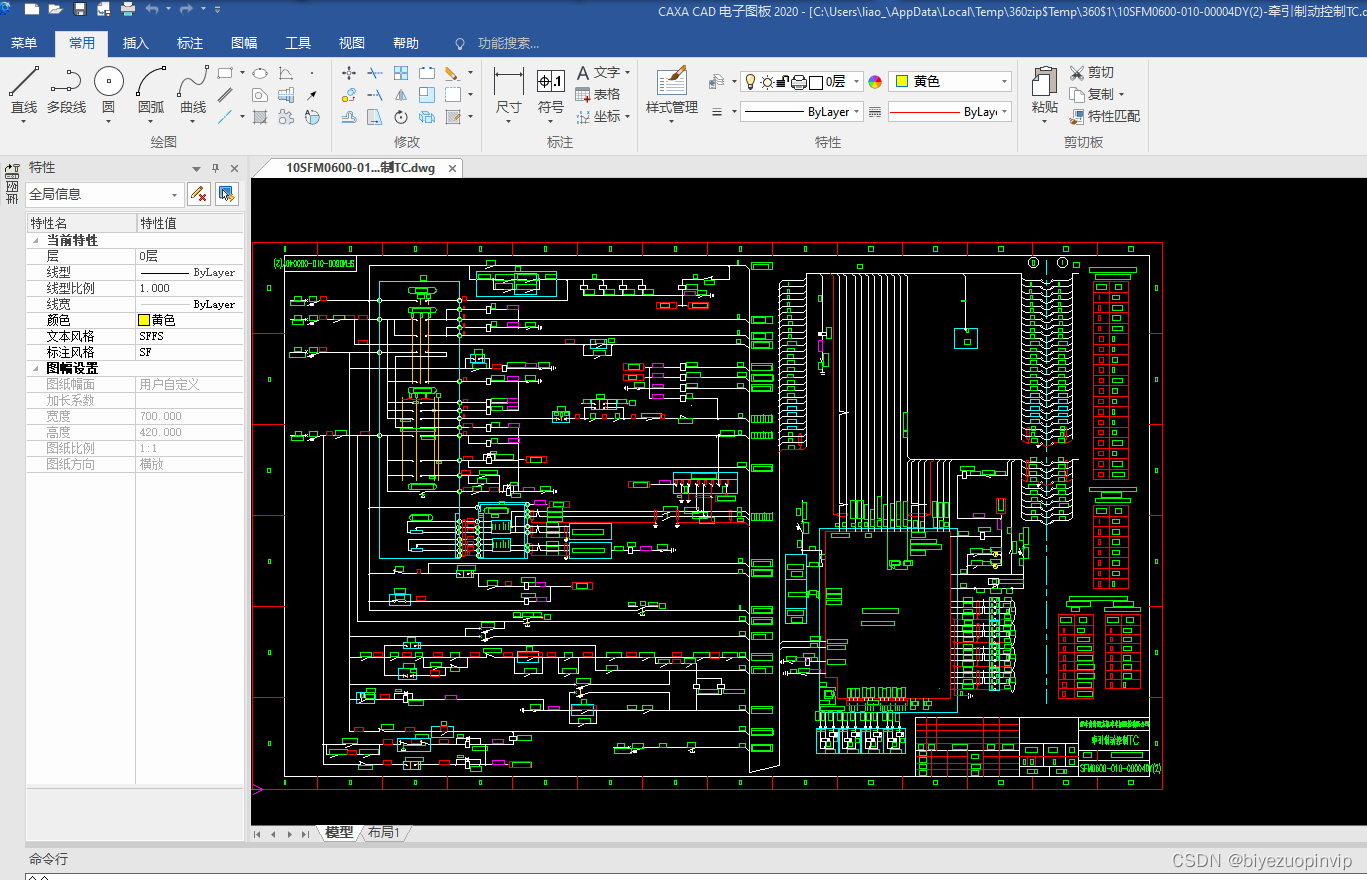Click yellow swatch in 颜色 property row

144,320
